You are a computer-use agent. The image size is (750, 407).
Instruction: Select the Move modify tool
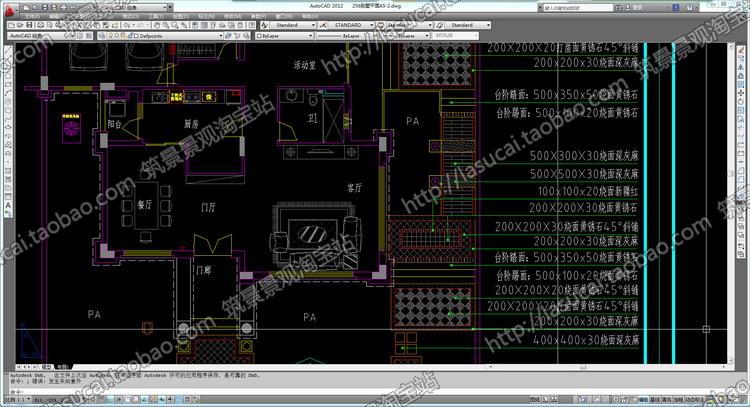(740, 93)
